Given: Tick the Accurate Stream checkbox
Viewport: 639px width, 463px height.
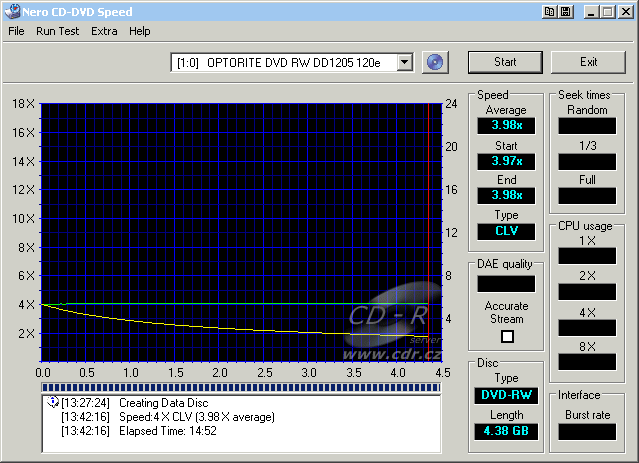Looking at the screenshot, I should point(507,336).
